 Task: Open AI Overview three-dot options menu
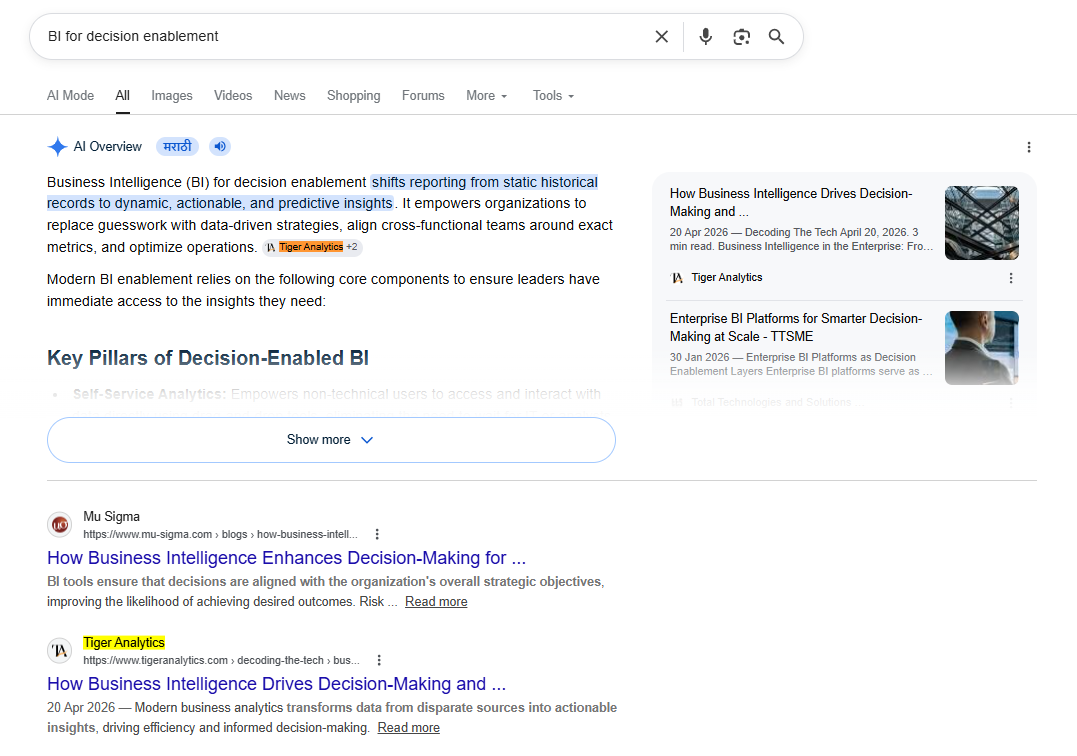(x=1028, y=147)
